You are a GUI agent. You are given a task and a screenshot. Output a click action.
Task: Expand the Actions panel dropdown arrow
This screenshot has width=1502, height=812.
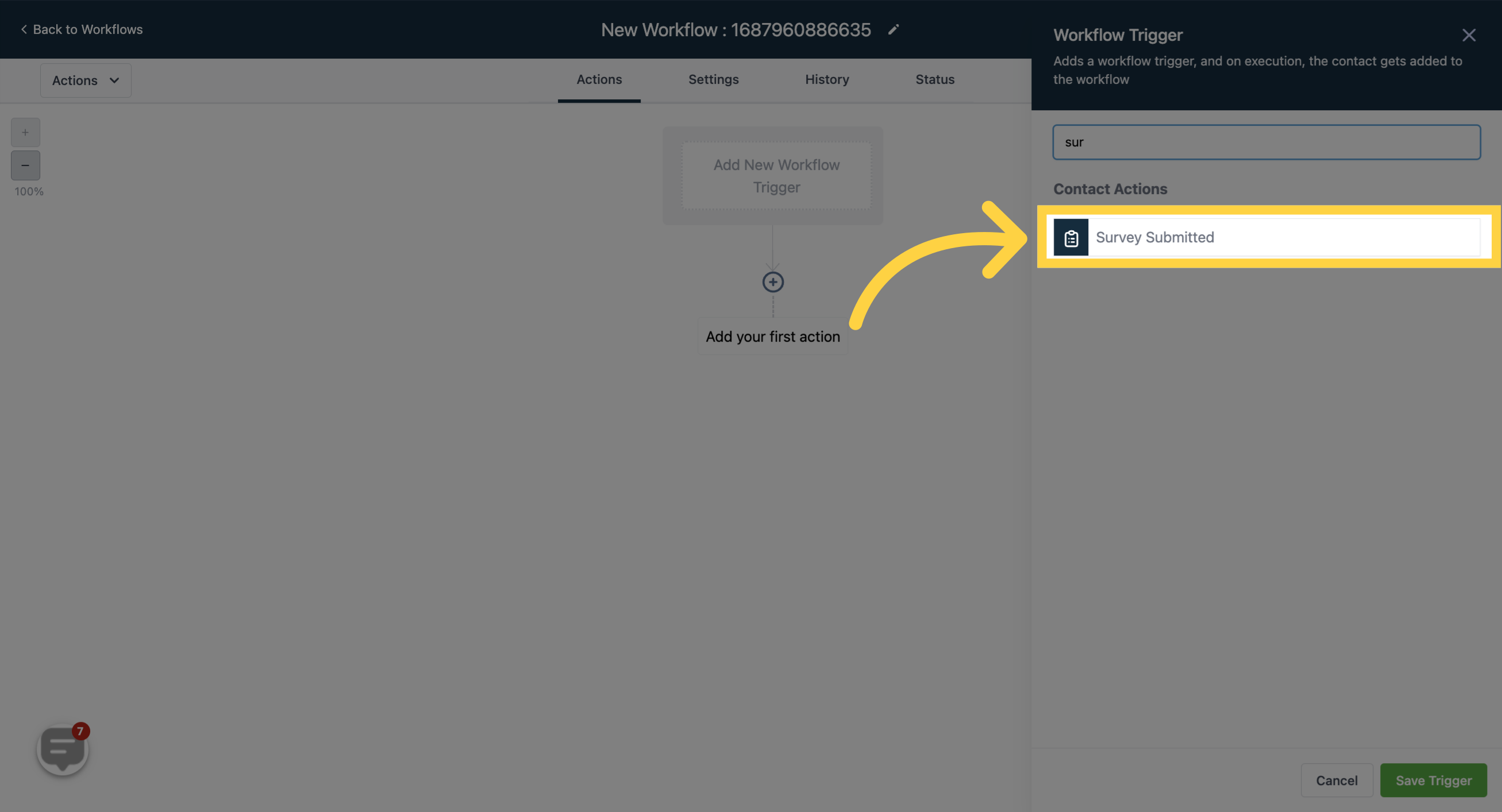pyautogui.click(x=112, y=80)
